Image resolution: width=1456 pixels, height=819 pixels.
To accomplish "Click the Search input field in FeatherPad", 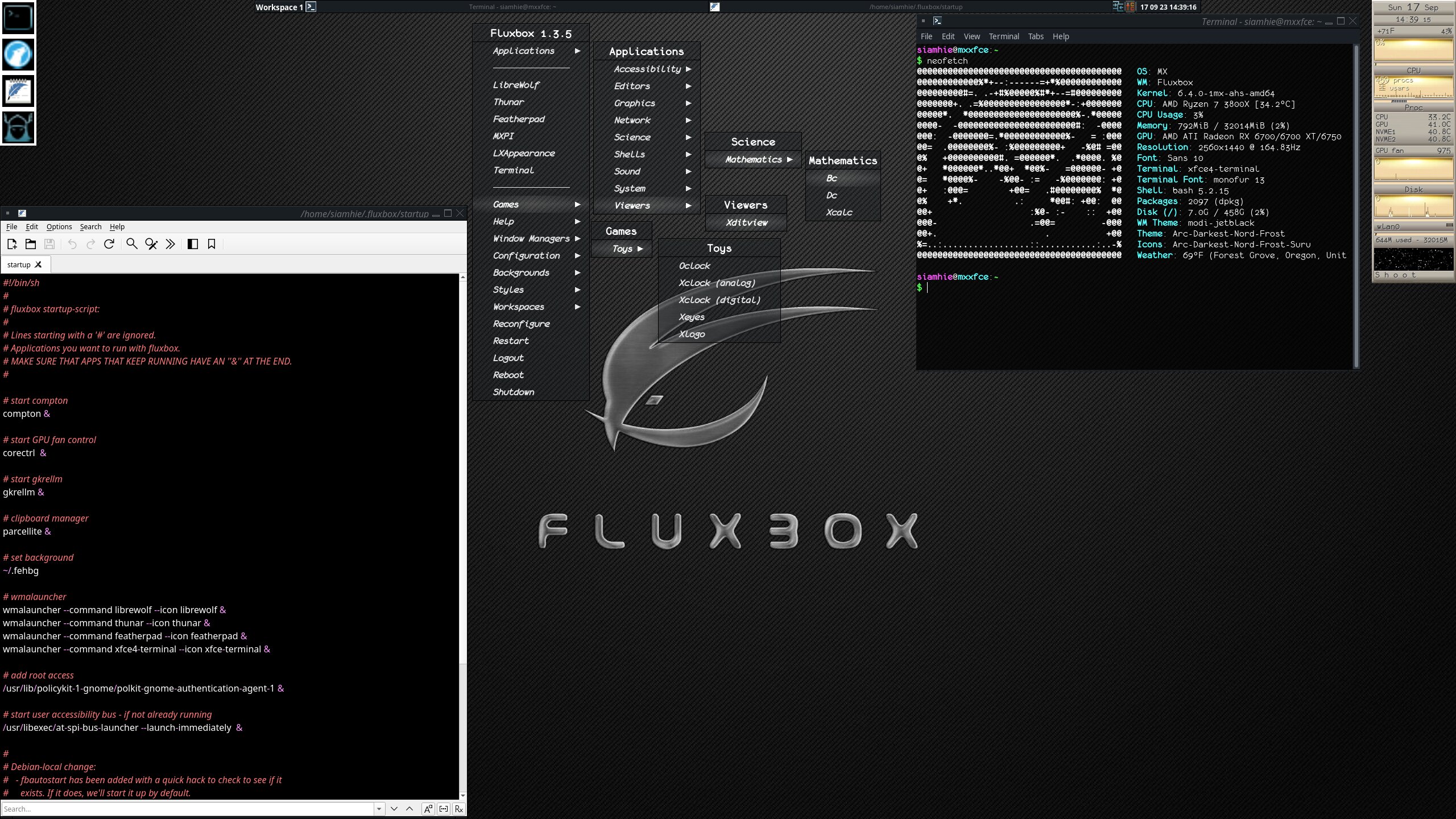I will point(188,809).
